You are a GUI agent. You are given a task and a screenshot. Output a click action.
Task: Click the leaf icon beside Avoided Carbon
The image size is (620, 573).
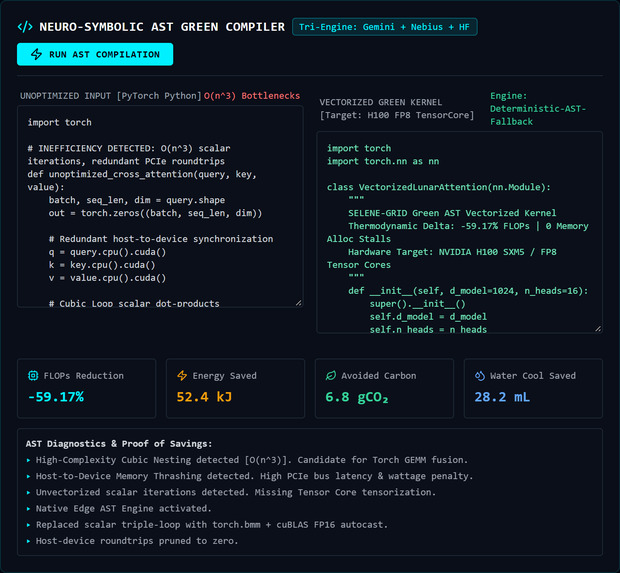[331, 375]
